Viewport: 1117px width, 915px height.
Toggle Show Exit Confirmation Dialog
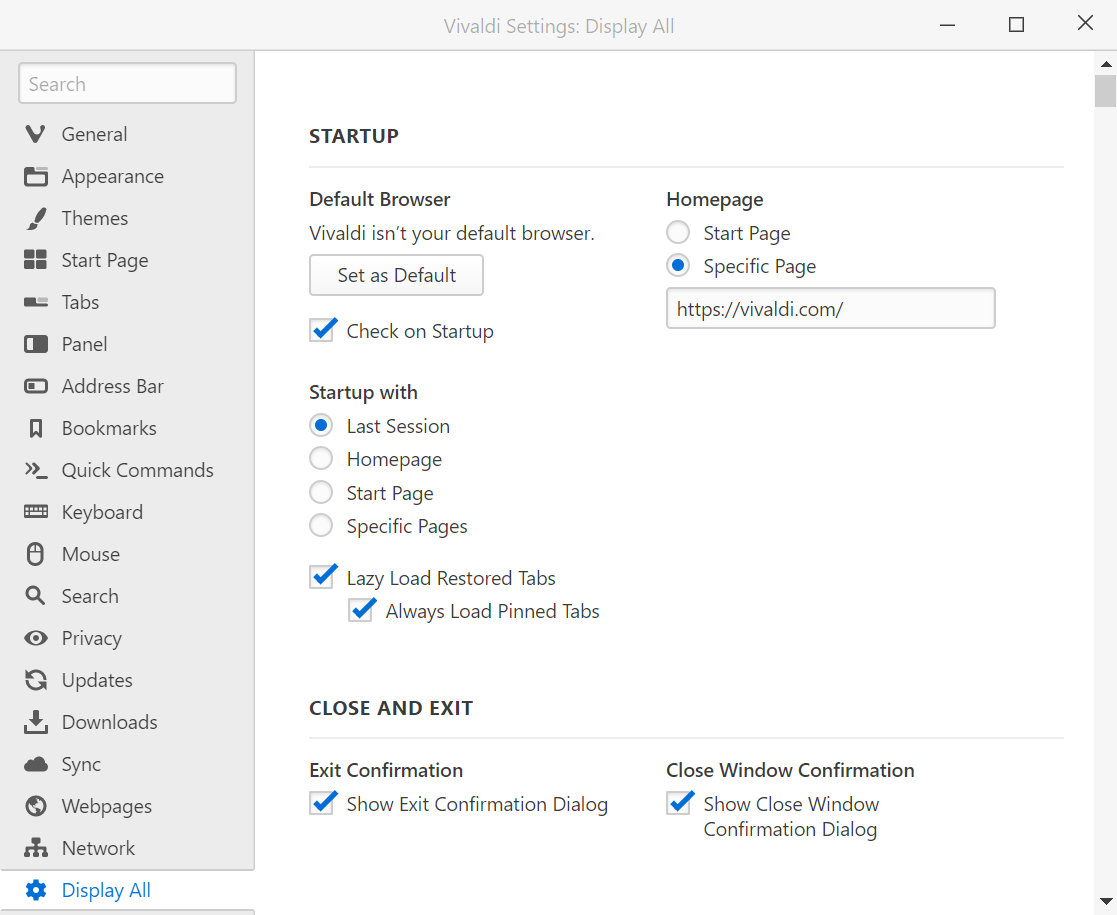pos(323,802)
